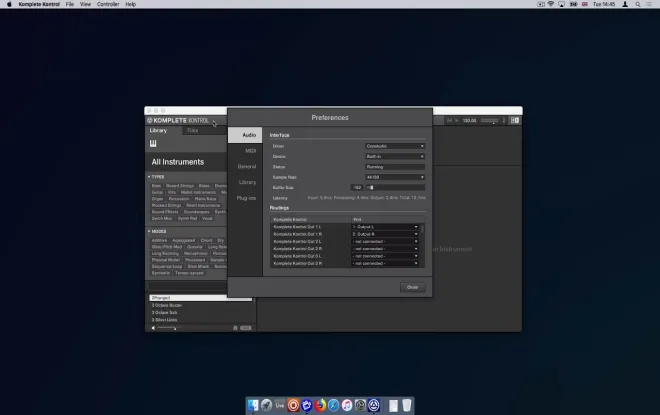Select the Audio preferences tab

[245, 135]
